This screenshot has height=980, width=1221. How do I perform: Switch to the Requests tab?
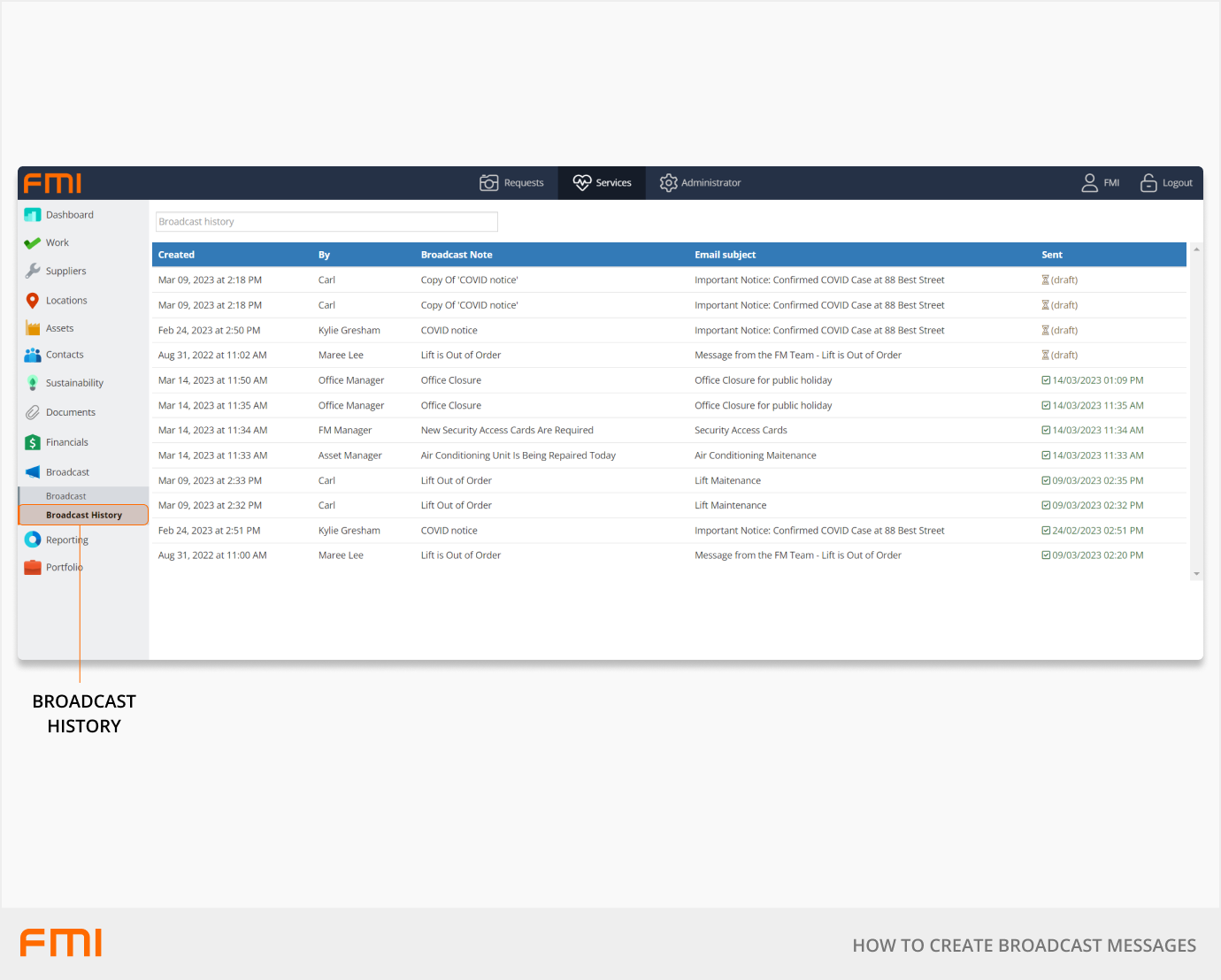(512, 183)
